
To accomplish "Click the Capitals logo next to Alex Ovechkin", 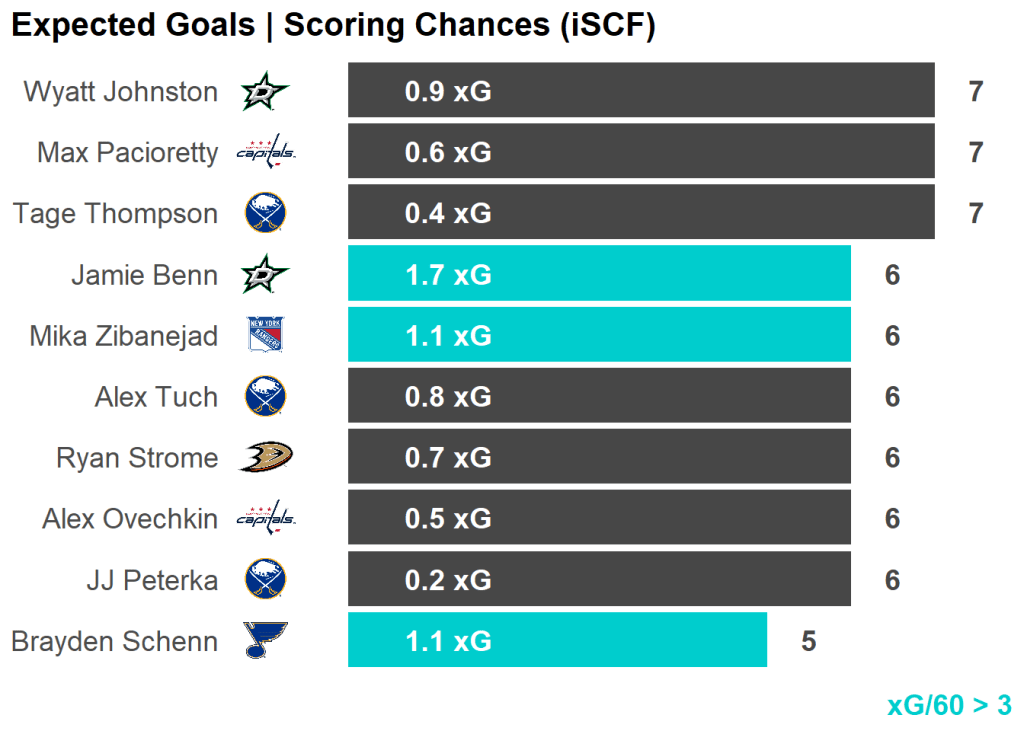I will pos(265,519).
